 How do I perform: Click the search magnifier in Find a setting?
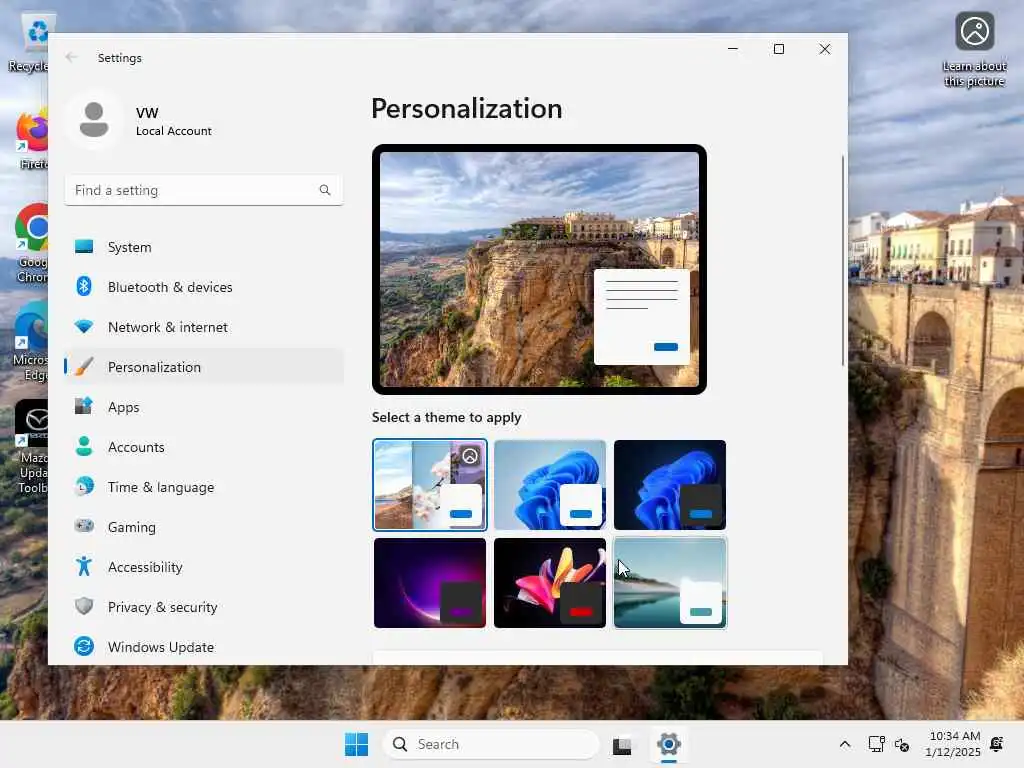tap(325, 190)
